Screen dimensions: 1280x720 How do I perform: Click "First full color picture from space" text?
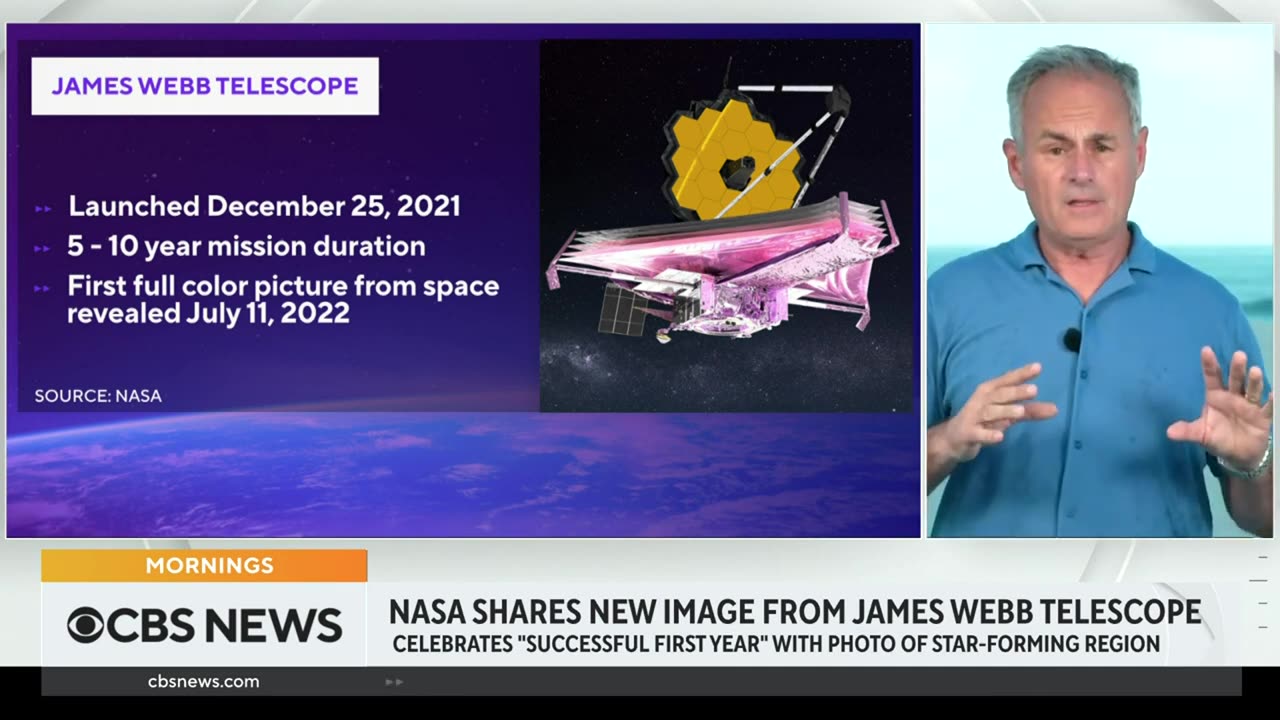283,286
